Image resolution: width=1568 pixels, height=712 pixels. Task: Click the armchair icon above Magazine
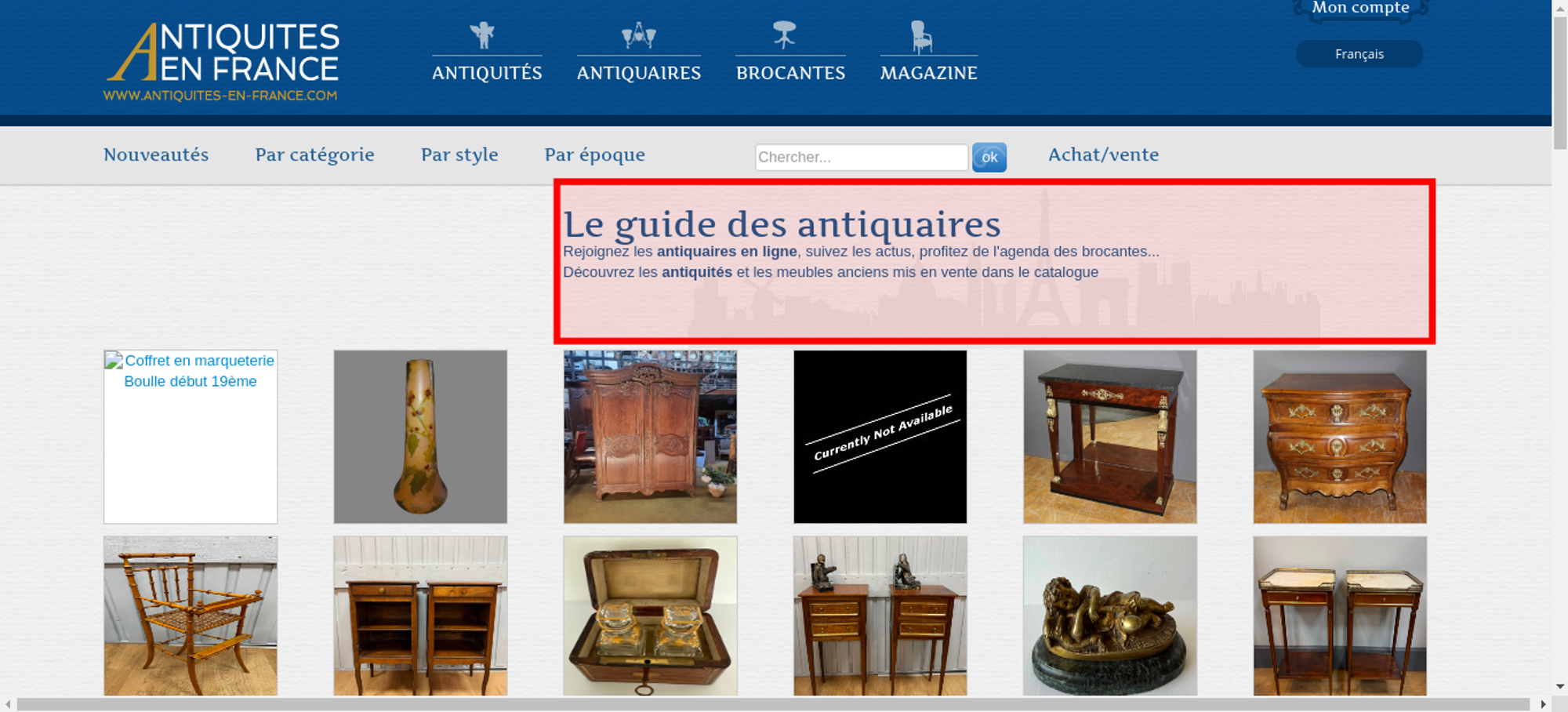coord(921,37)
